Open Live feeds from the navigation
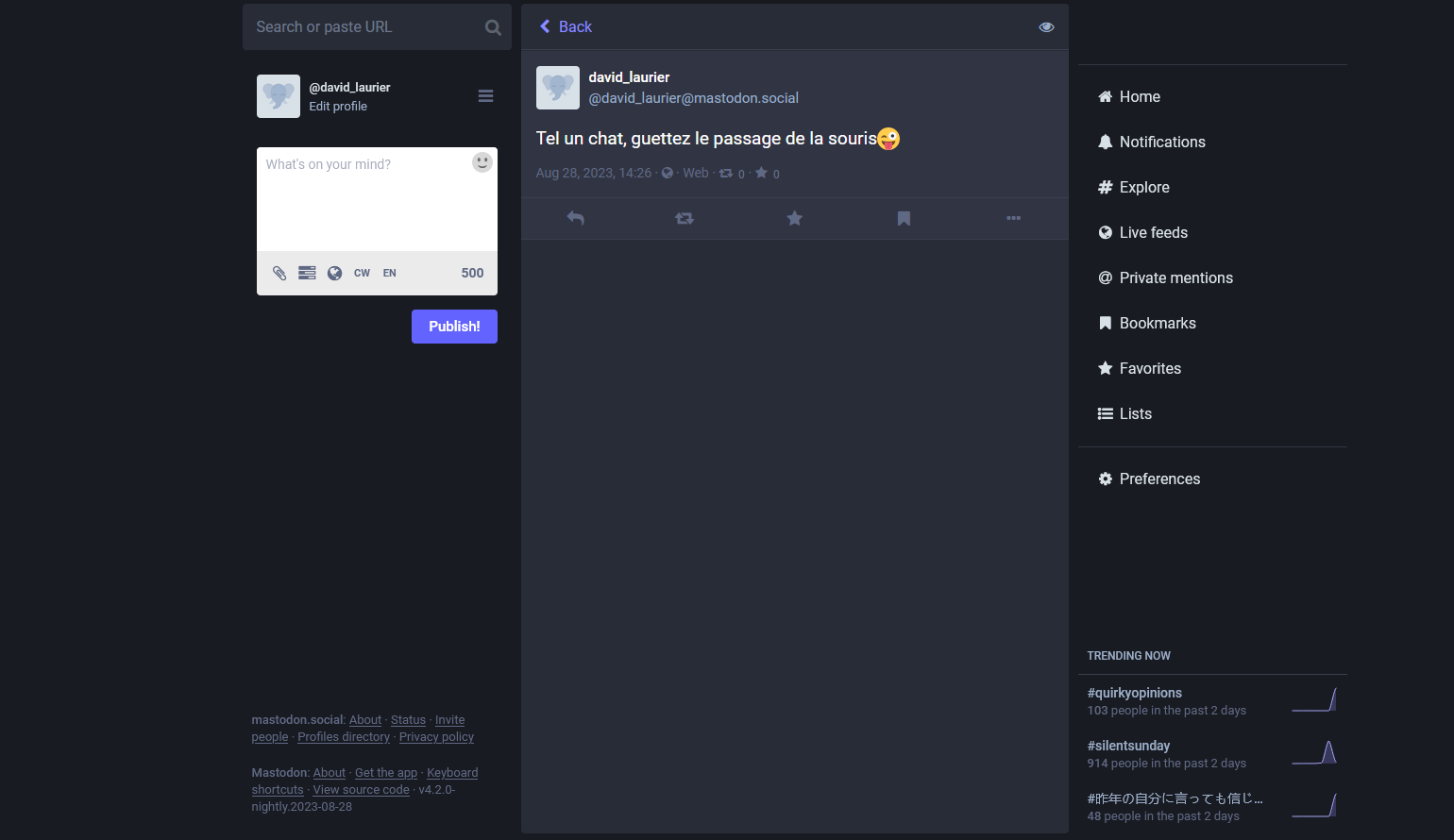Image resolution: width=1454 pixels, height=840 pixels. click(1153, 232)
